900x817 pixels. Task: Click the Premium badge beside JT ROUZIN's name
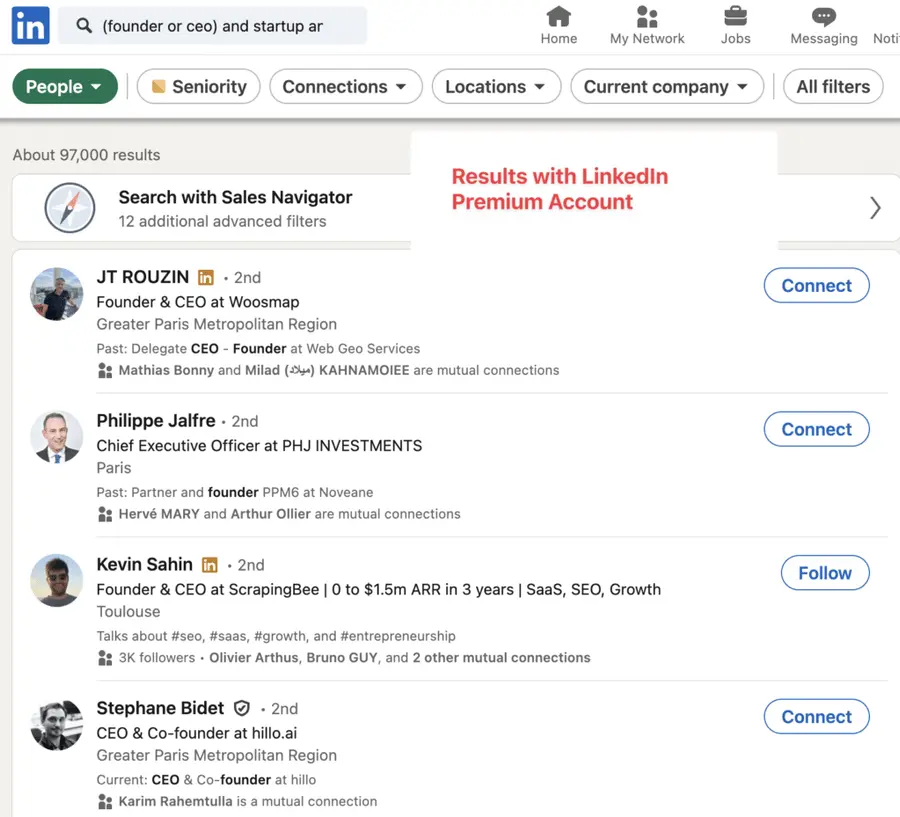(206, 277)
